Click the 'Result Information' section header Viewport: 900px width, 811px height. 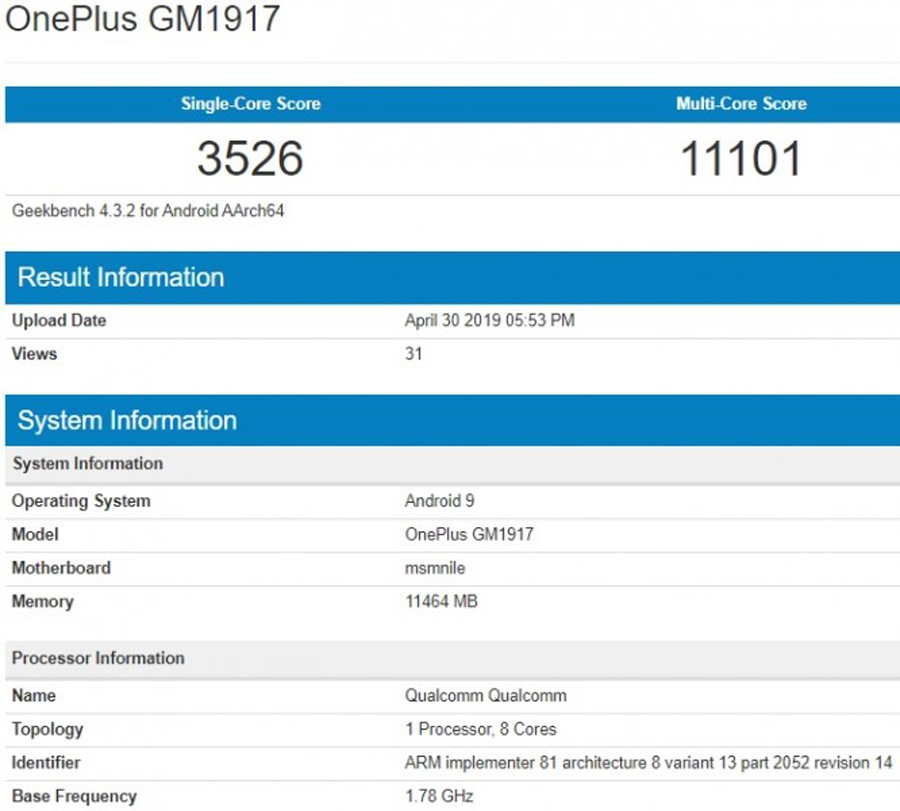pos(452,277)
